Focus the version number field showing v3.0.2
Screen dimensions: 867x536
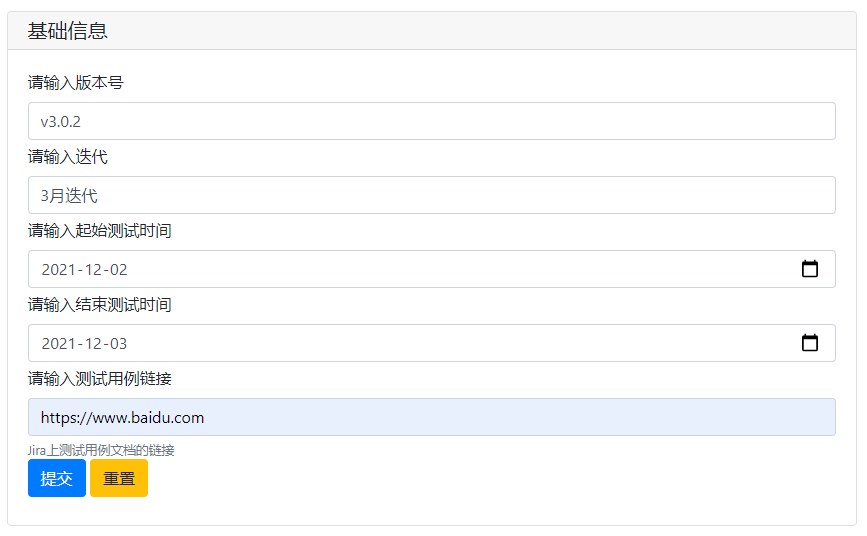tap(431, 121)
